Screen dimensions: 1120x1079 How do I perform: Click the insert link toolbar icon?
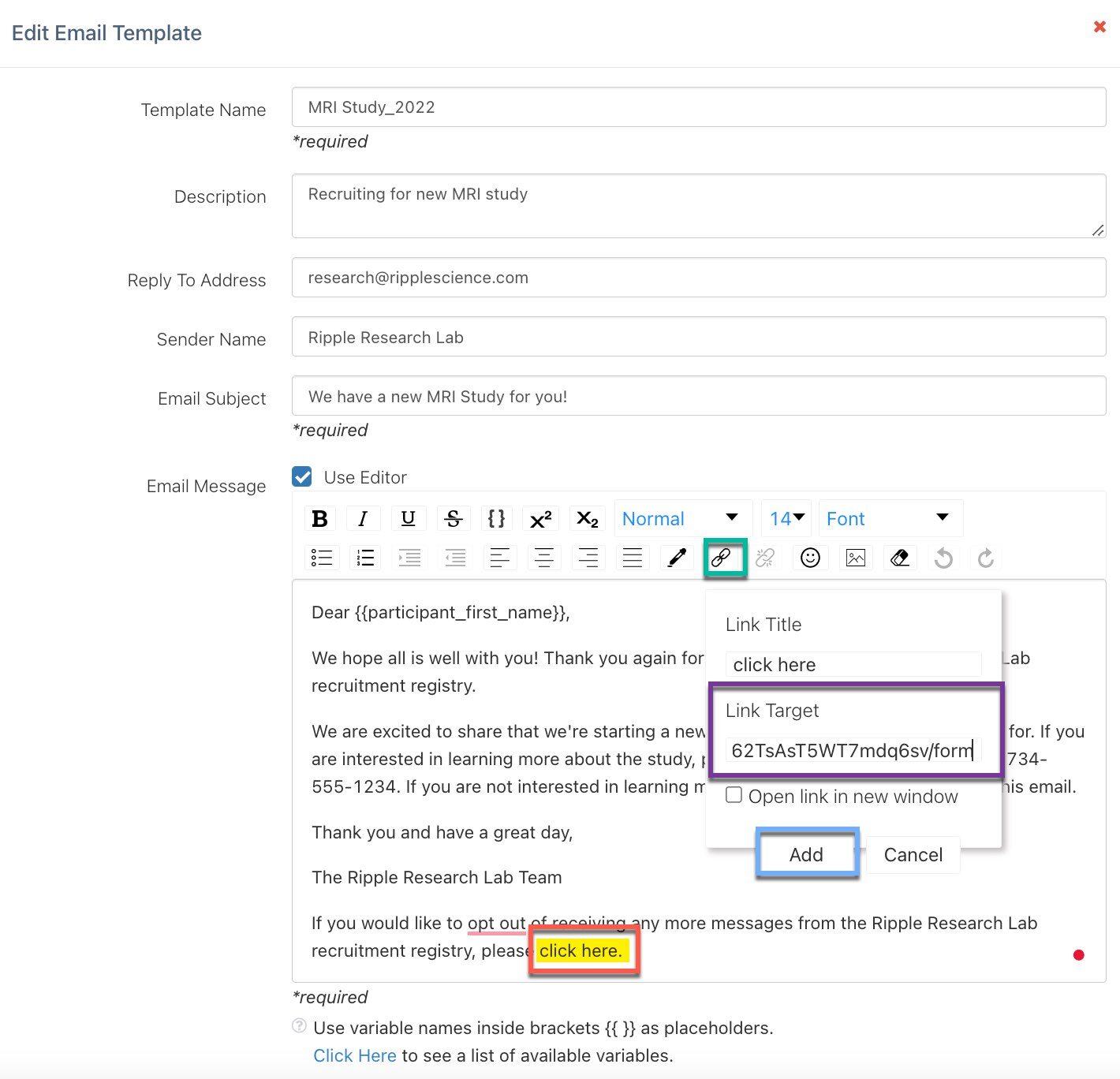(x=722, y=558)
